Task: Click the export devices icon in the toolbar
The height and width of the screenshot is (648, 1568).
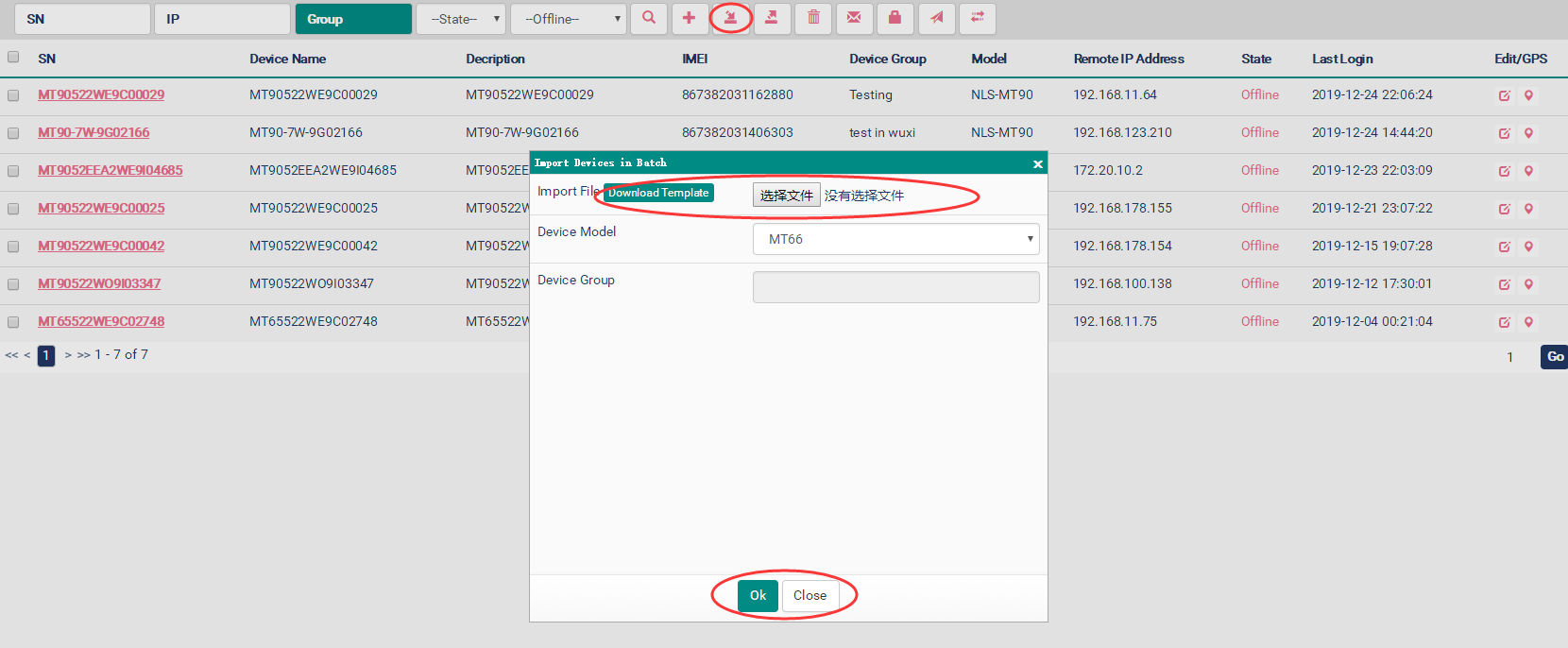Action: 772,18
